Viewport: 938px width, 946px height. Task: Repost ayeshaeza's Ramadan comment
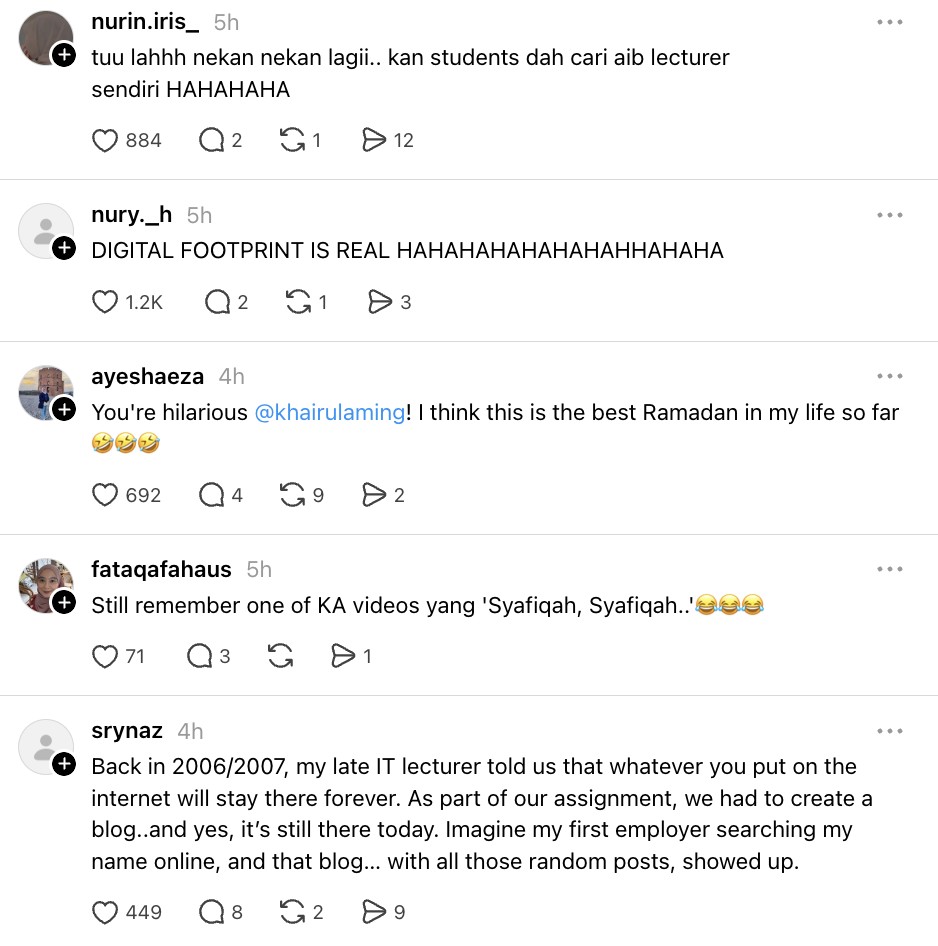(x=292, y=495)
